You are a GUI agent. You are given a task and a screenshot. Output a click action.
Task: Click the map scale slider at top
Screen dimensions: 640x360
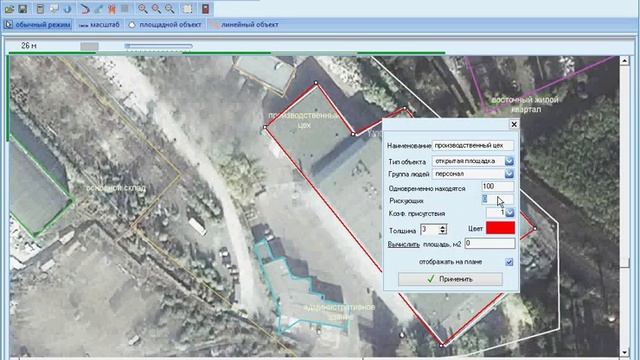click(x=158, y=46)
